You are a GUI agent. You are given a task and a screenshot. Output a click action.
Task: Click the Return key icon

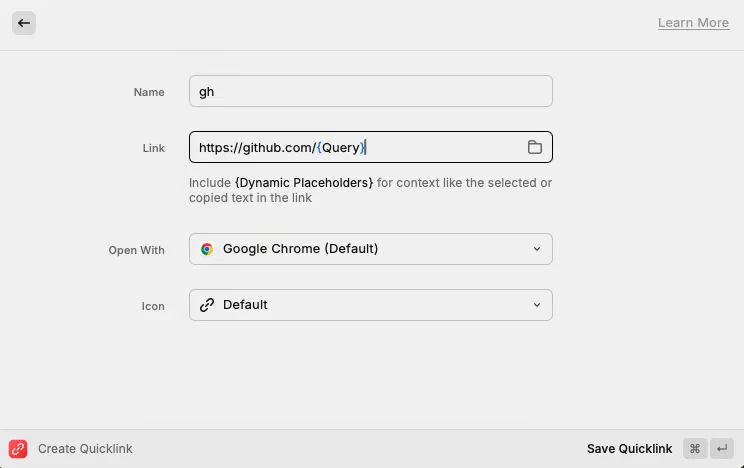click(722, 449)
